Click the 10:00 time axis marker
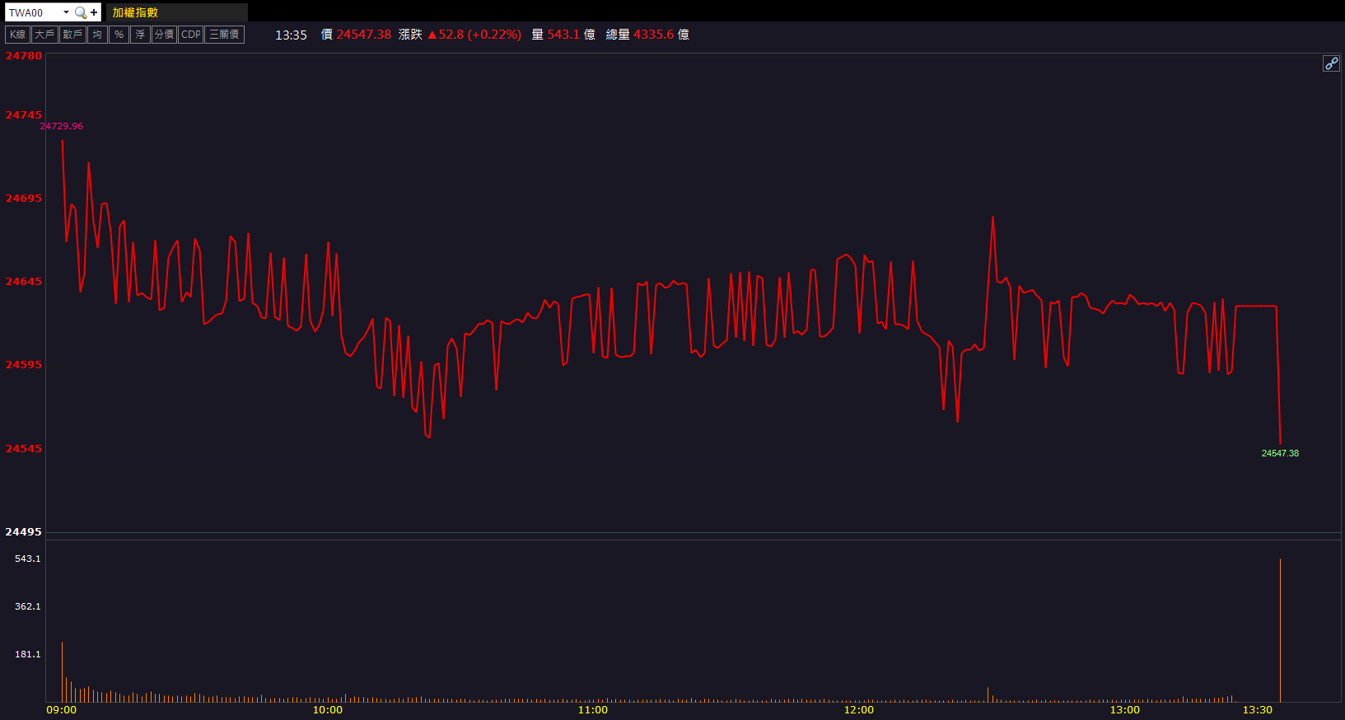Viewport: 1345px width, 720px height. [328, 710]
